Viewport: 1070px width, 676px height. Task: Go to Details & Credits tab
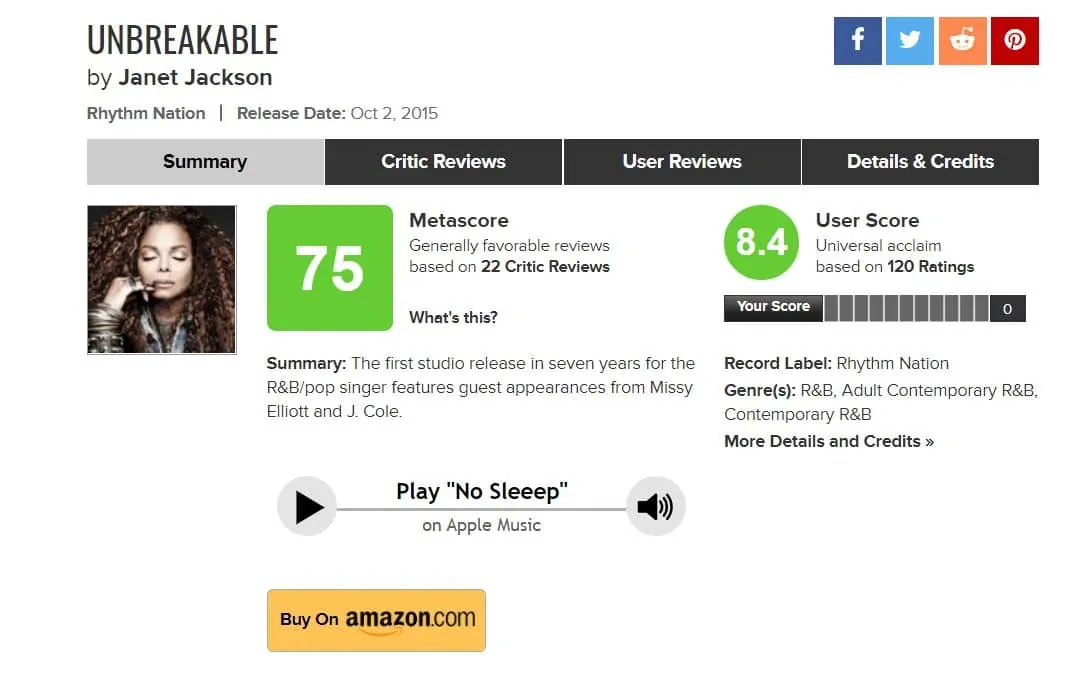click(x=920, y=162)
